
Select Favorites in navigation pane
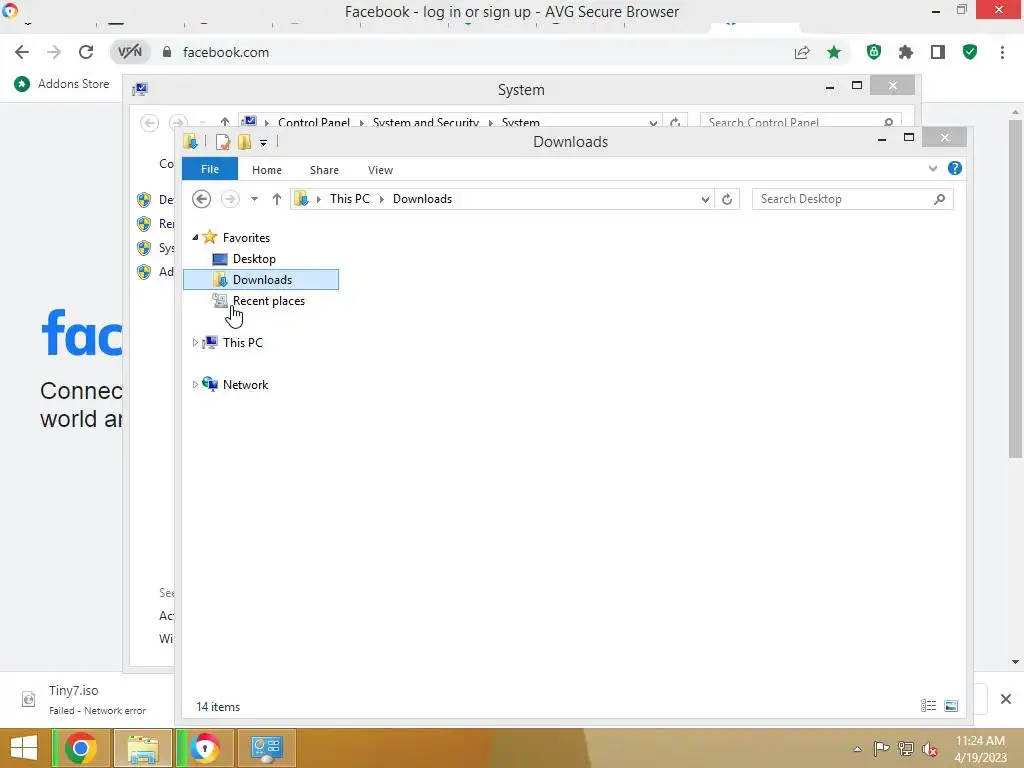(x=246, y=238)
